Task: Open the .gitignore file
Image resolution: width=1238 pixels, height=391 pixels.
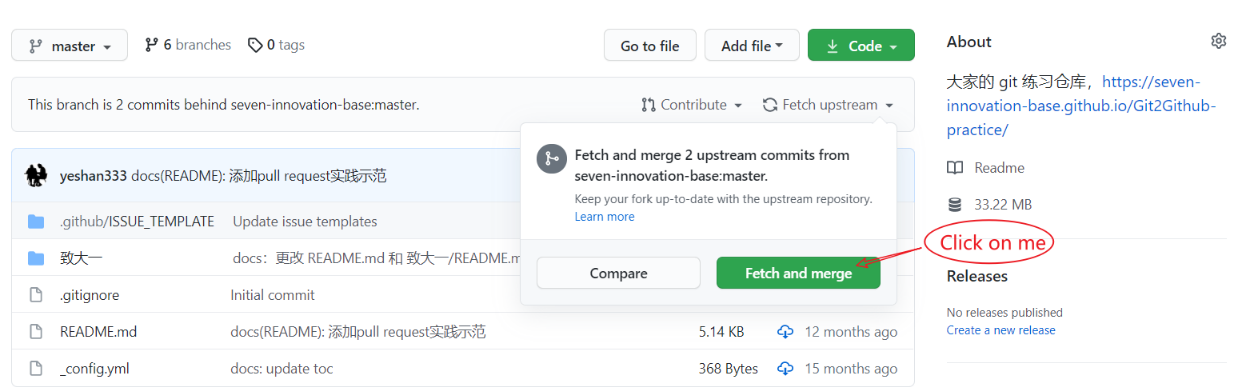Action: (x=90, y=295)
